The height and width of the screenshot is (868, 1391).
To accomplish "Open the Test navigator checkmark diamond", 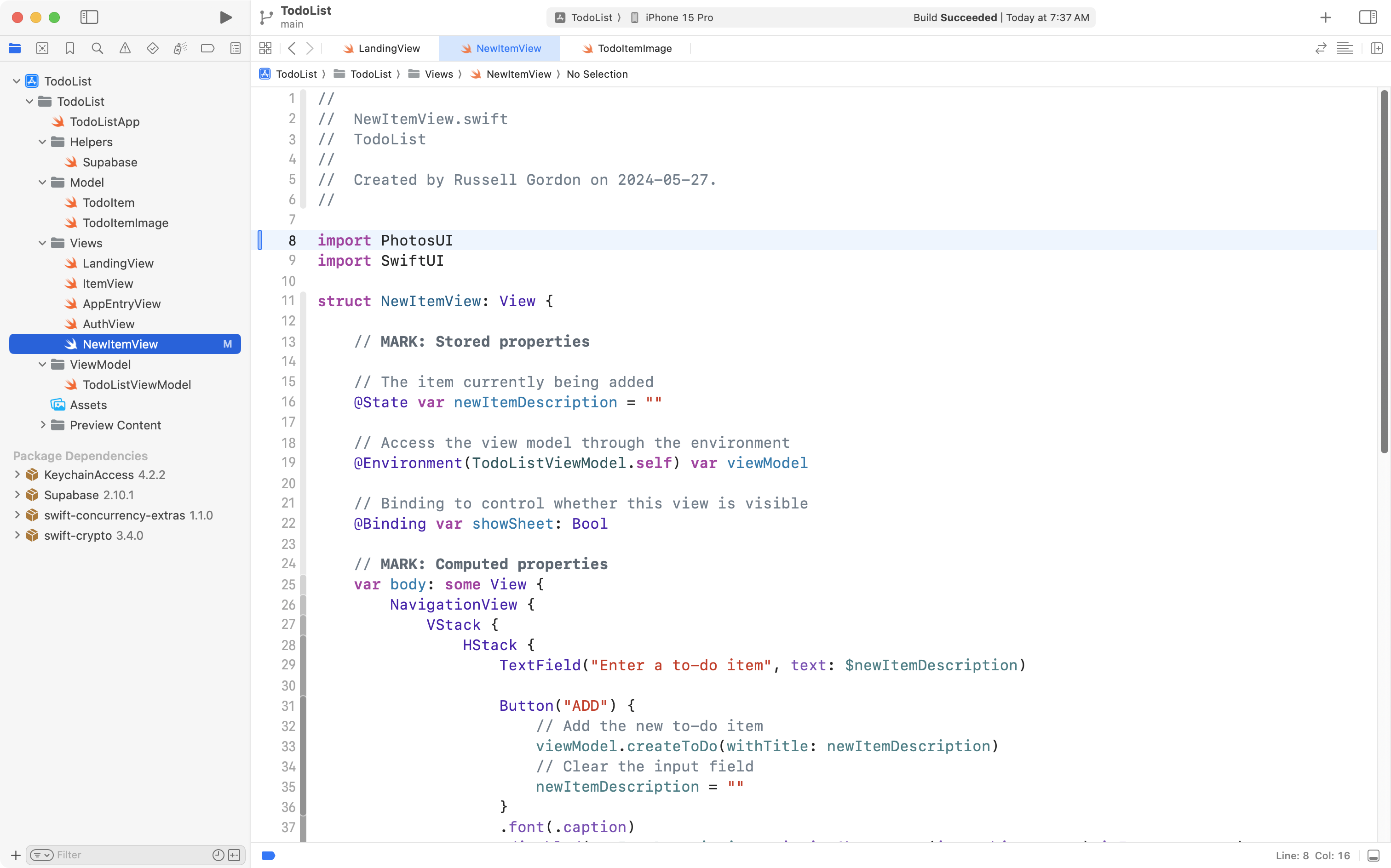I will click(x=153, y=48).
